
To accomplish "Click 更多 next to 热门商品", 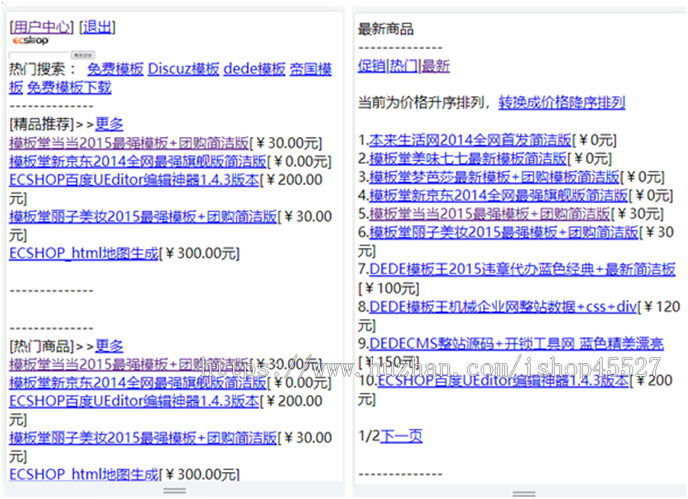I will click(x=109, y=346).
